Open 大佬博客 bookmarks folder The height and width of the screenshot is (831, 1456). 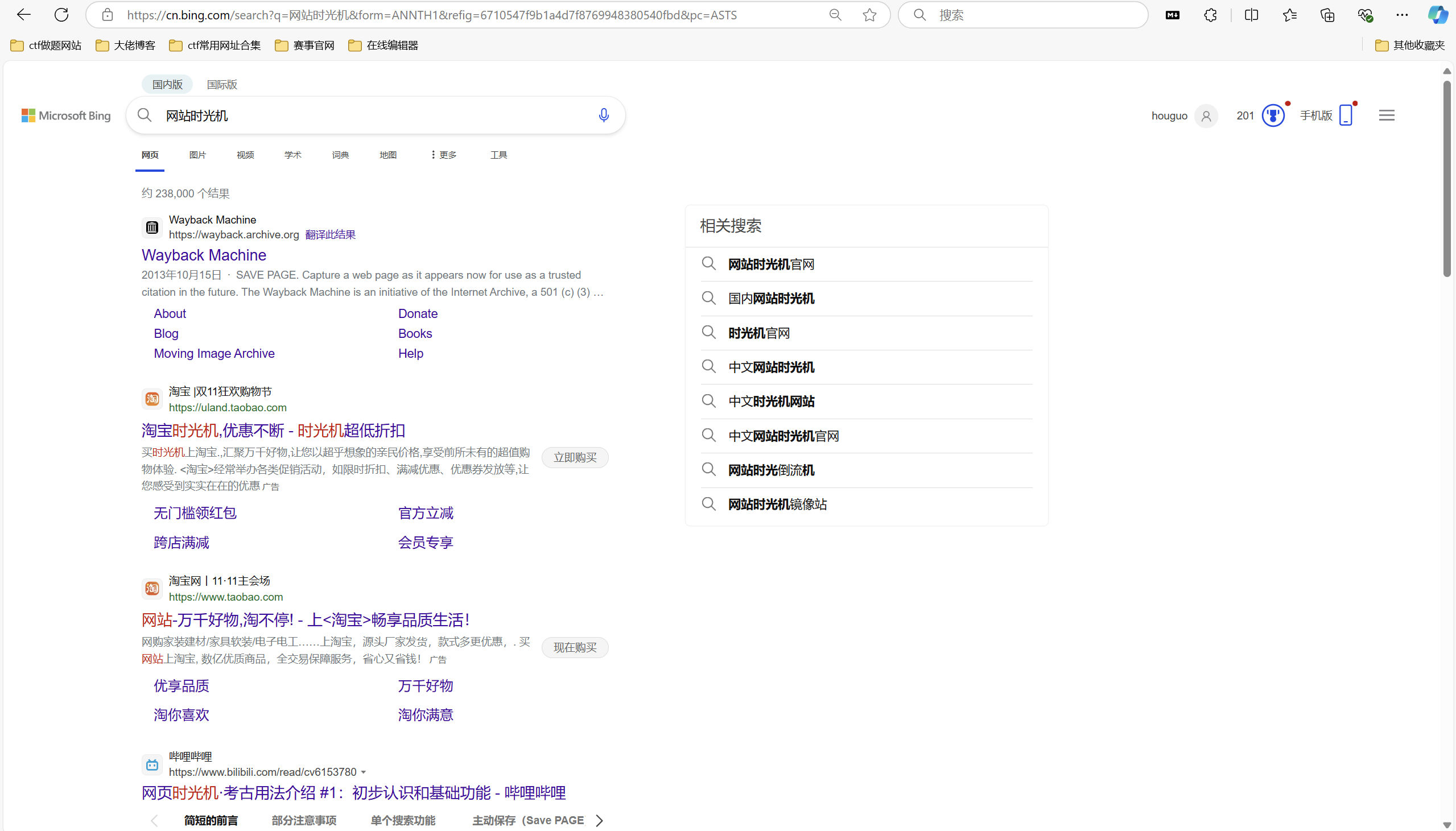pyautogui.click(x=126, y=45)
